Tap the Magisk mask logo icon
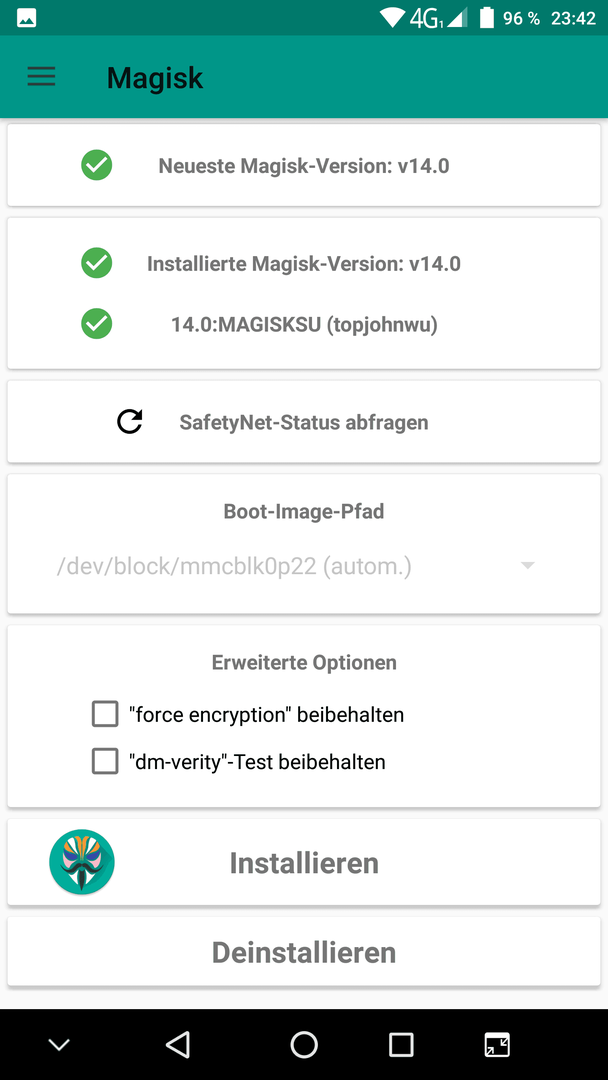 coord(82,862)
